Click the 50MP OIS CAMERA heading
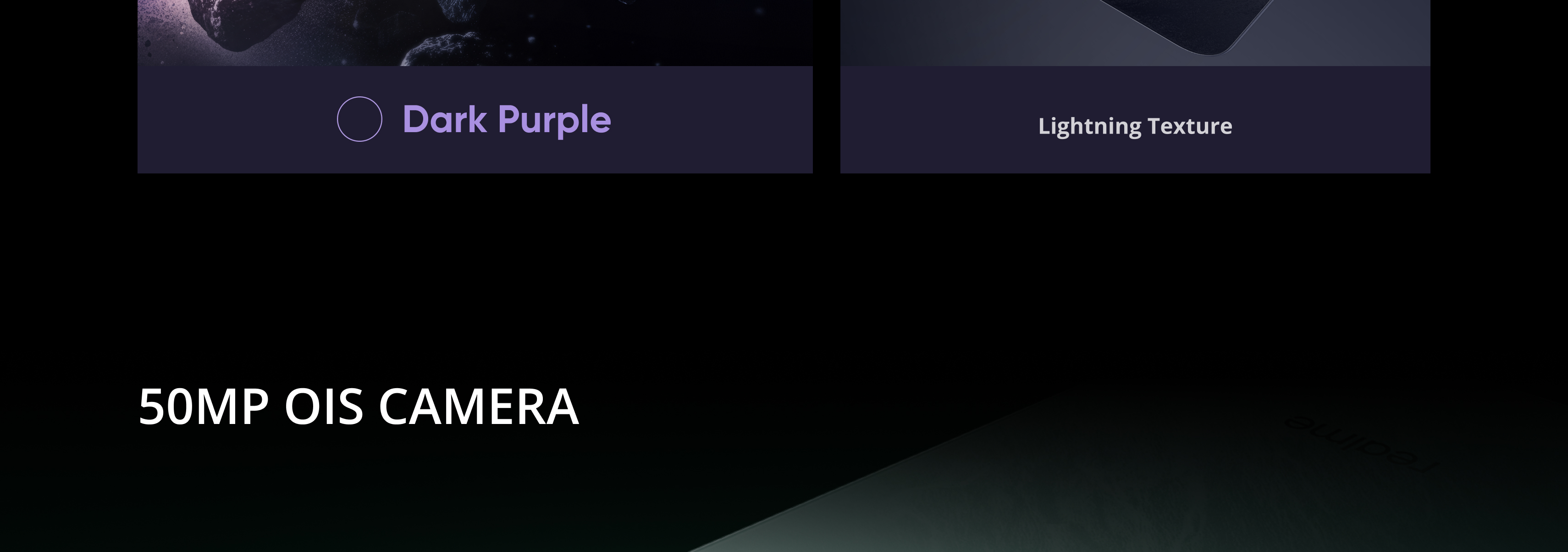Screen dimensions: 1568x552 [x=359, y=407]
